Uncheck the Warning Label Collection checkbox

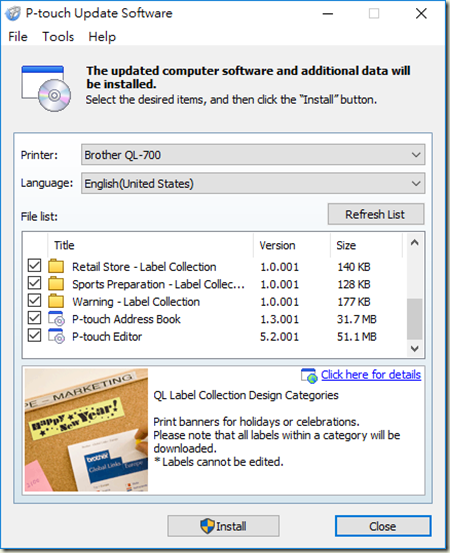click(x=34, y=300)
